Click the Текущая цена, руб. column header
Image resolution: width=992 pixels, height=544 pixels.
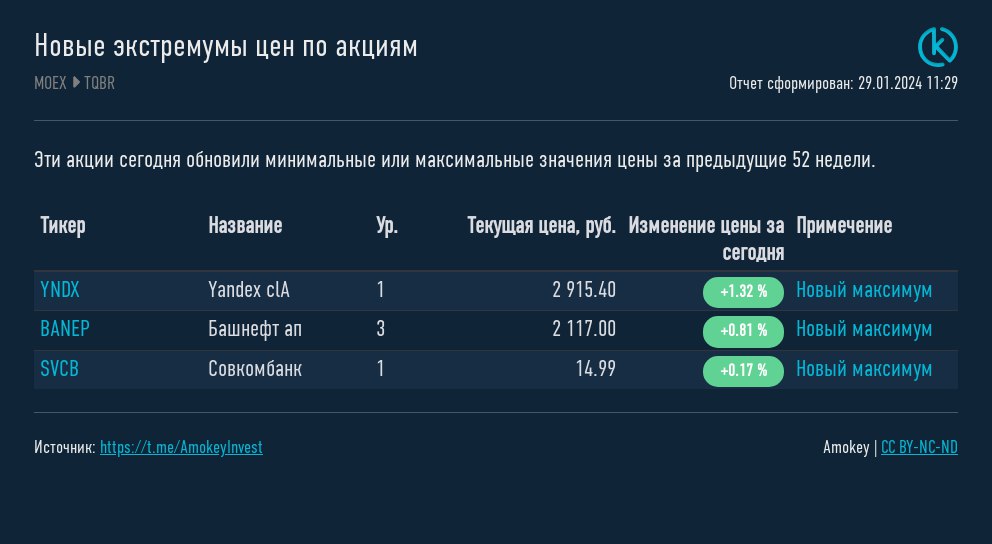tap(541, 226)
